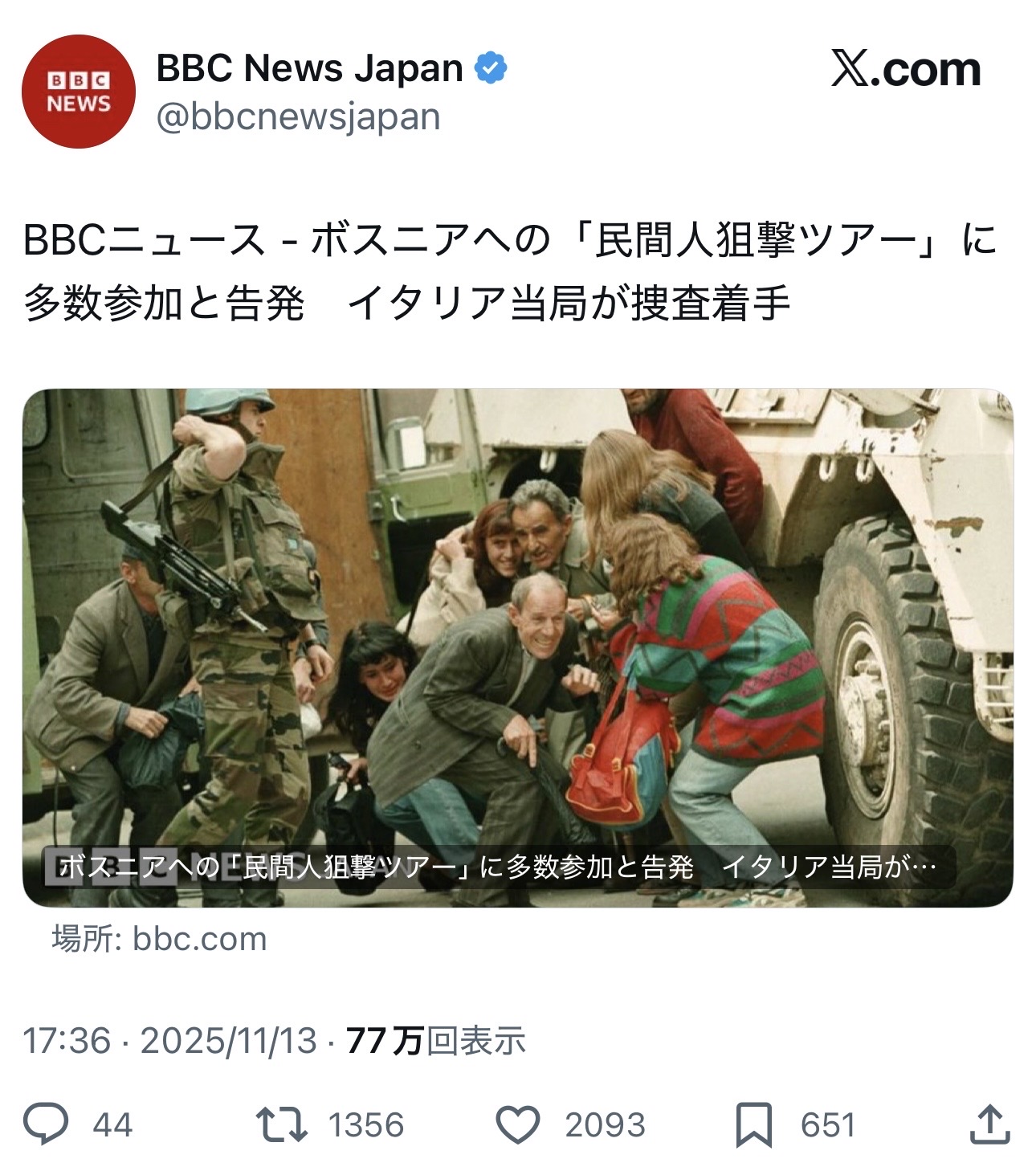Click the 651 bookmarks count
Image resolution: width=1036 pixels, height=1171 pixels.
tap(828, 1124)
